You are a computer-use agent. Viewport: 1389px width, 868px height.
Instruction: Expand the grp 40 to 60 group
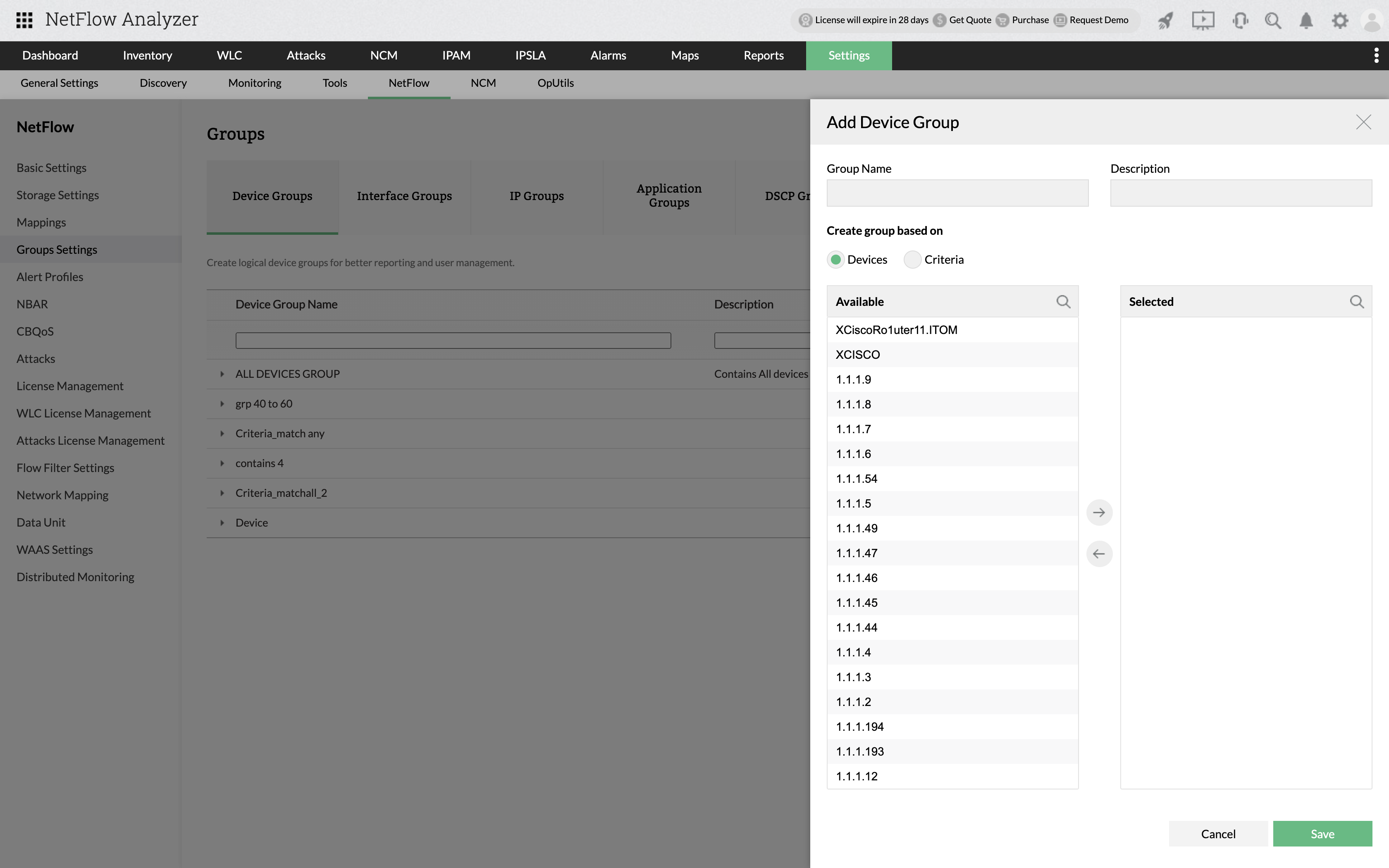point(222,403)
